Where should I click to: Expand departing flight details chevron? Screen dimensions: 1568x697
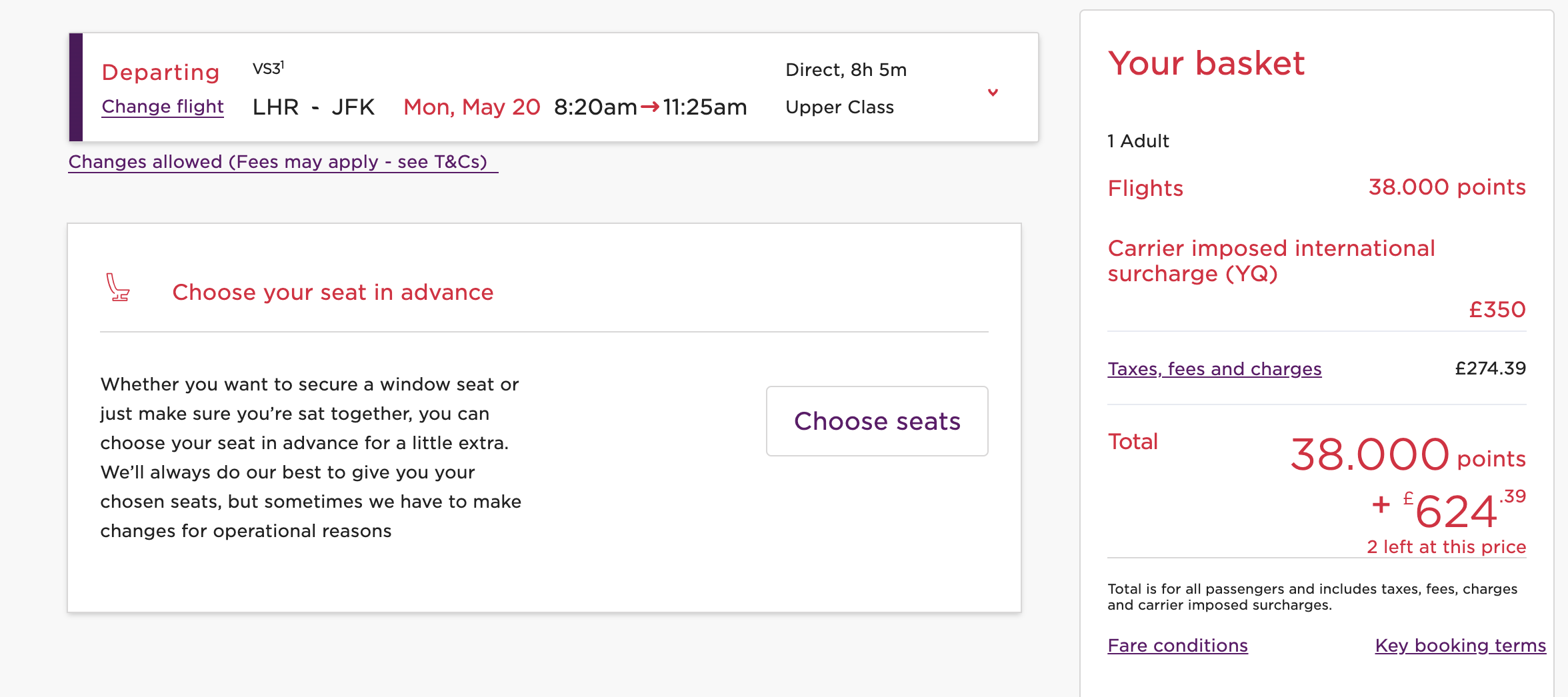point(993,93)
